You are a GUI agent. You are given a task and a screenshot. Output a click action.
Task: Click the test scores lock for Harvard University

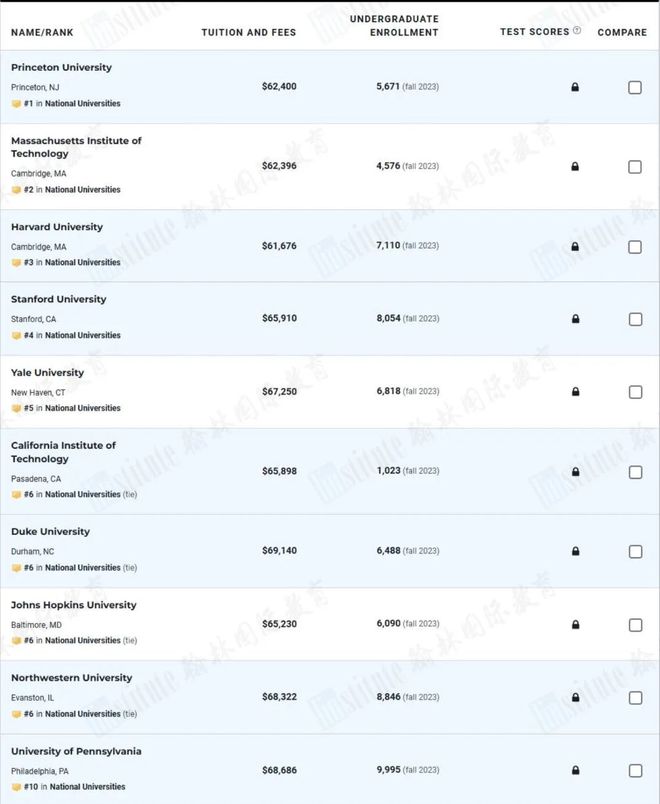(575, 247)
